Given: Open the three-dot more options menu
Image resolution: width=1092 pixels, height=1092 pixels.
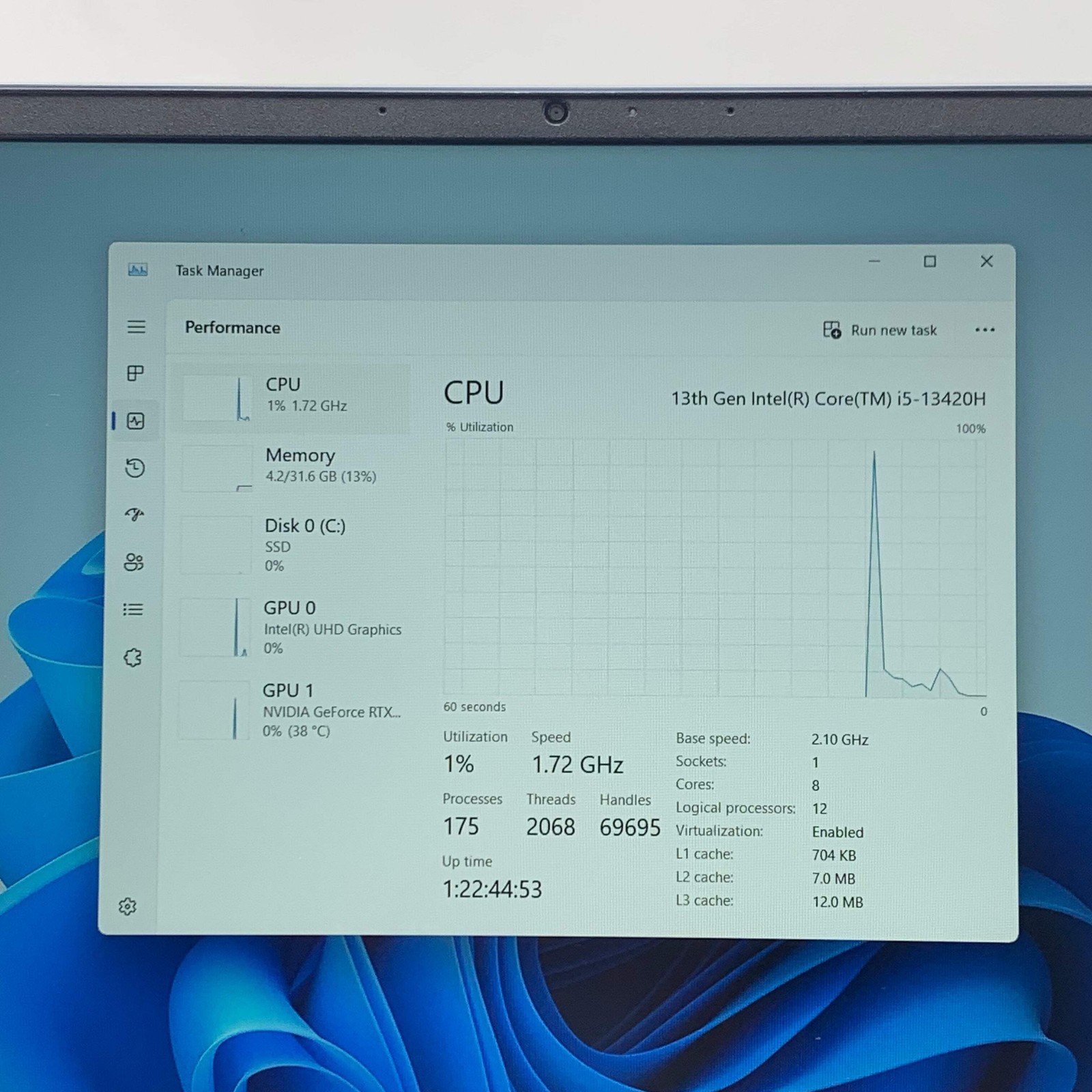Looking at the screenshot, I should coord(985,330).
